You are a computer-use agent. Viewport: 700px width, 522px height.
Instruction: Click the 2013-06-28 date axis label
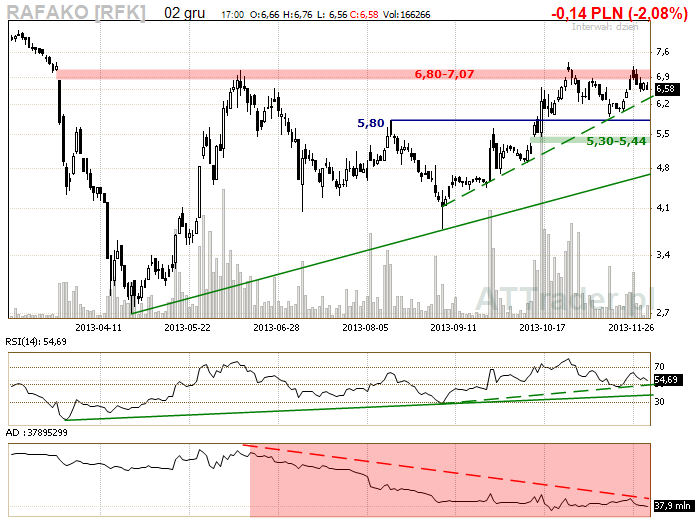click(276, 328)
